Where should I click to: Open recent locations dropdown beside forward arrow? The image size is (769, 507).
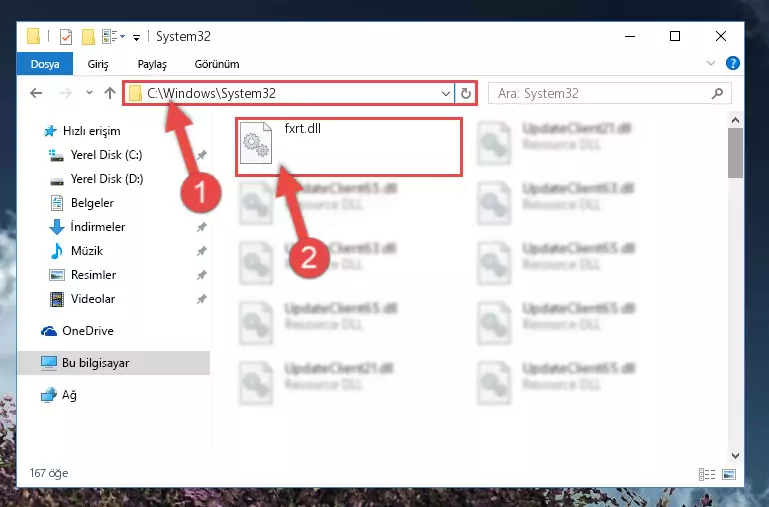(89, 93)
